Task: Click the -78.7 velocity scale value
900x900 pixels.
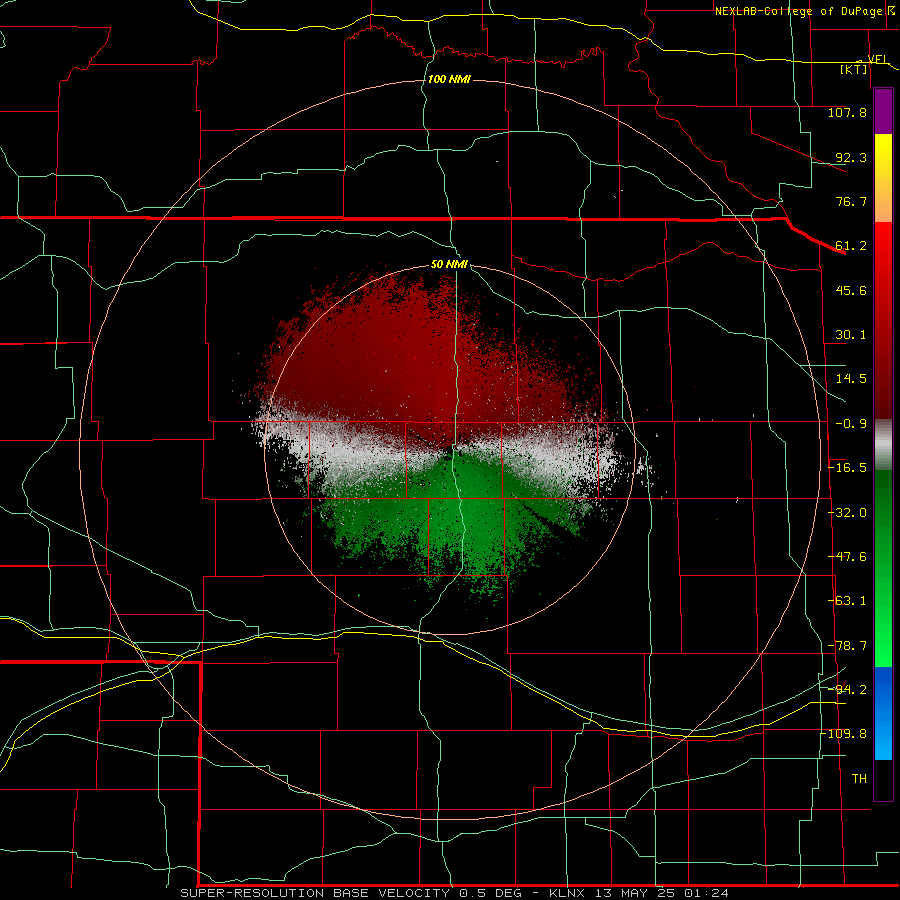Action: (847, 646)
